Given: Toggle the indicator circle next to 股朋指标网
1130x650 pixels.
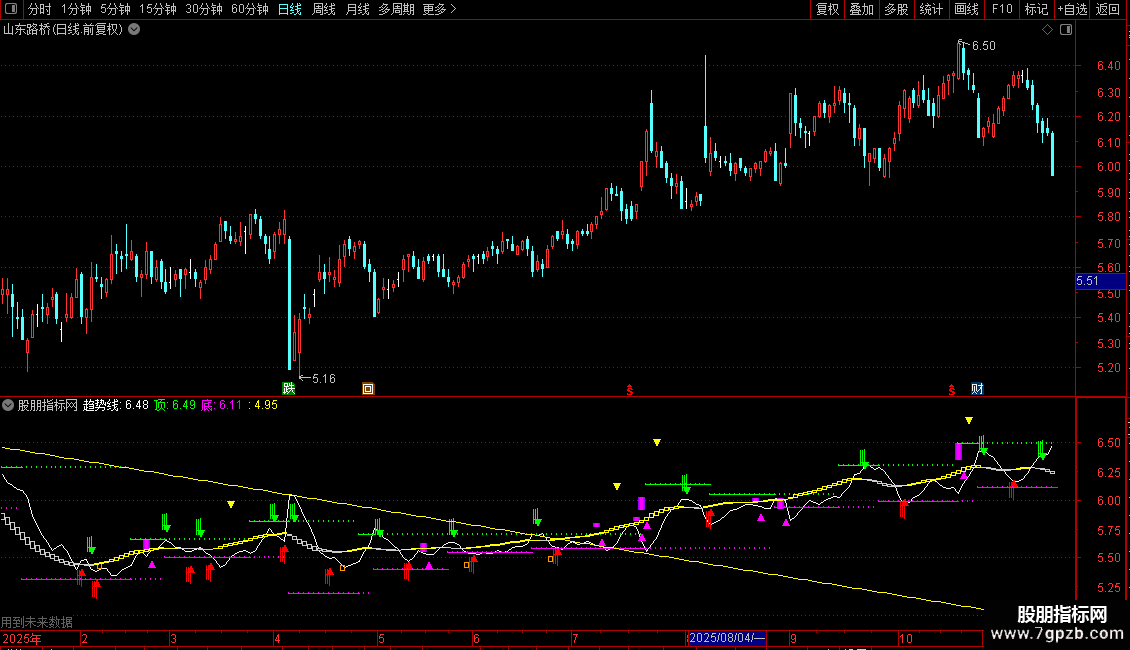Looking at the screenshot, I should point(8,405).
